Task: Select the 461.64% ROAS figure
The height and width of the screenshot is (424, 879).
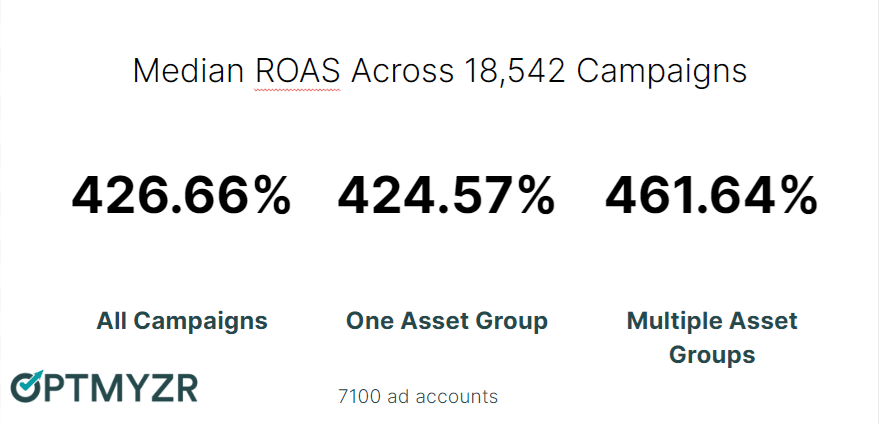Action: (x=711, y=196)
